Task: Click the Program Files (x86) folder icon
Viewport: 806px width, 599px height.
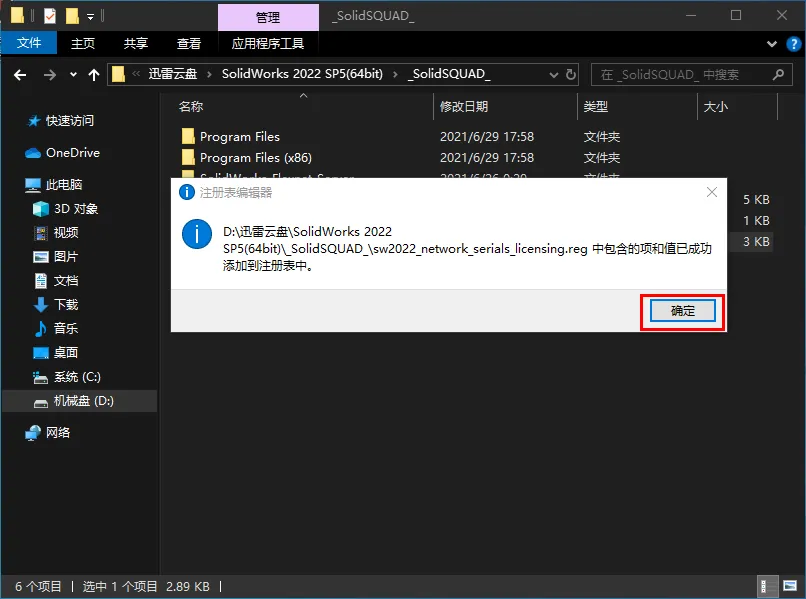Action: point(188,157)
